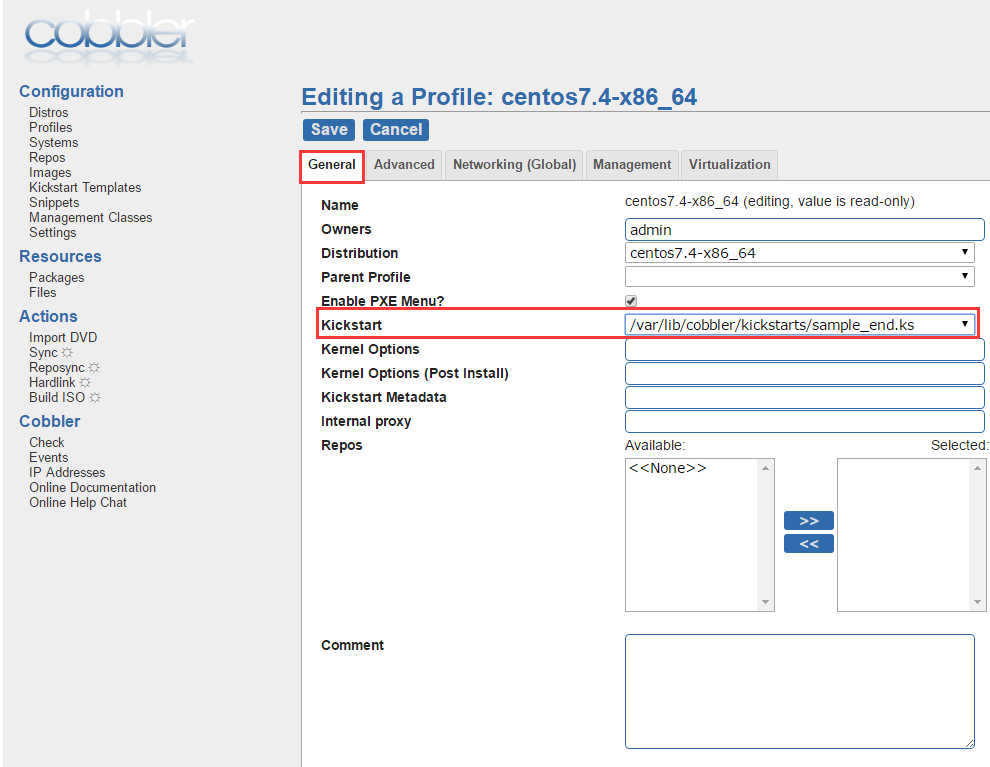Switch to the General tab

pyautogui.click(x=331, y=165)
